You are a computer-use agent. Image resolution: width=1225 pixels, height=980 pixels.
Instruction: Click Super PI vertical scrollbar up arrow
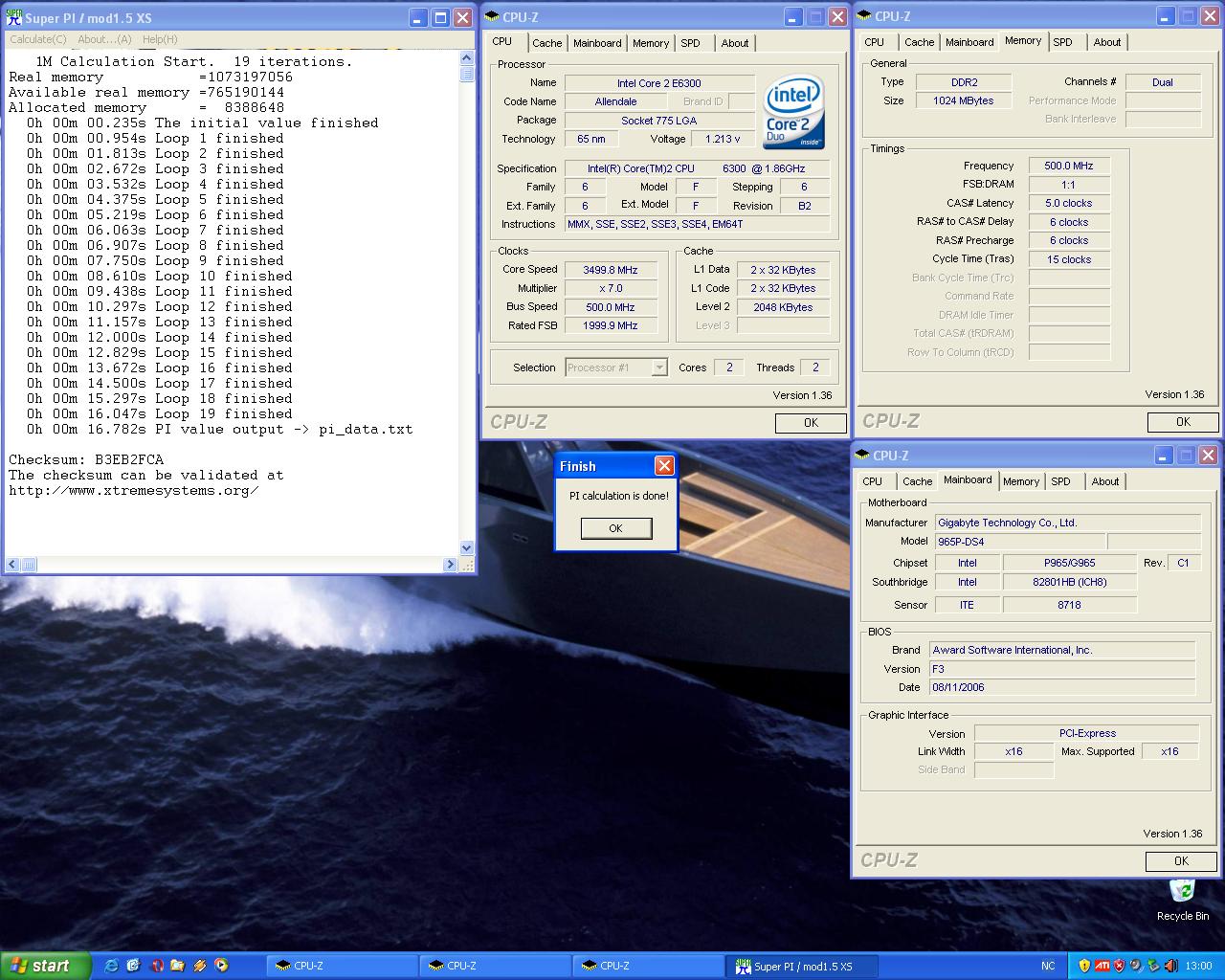(467, 59)
